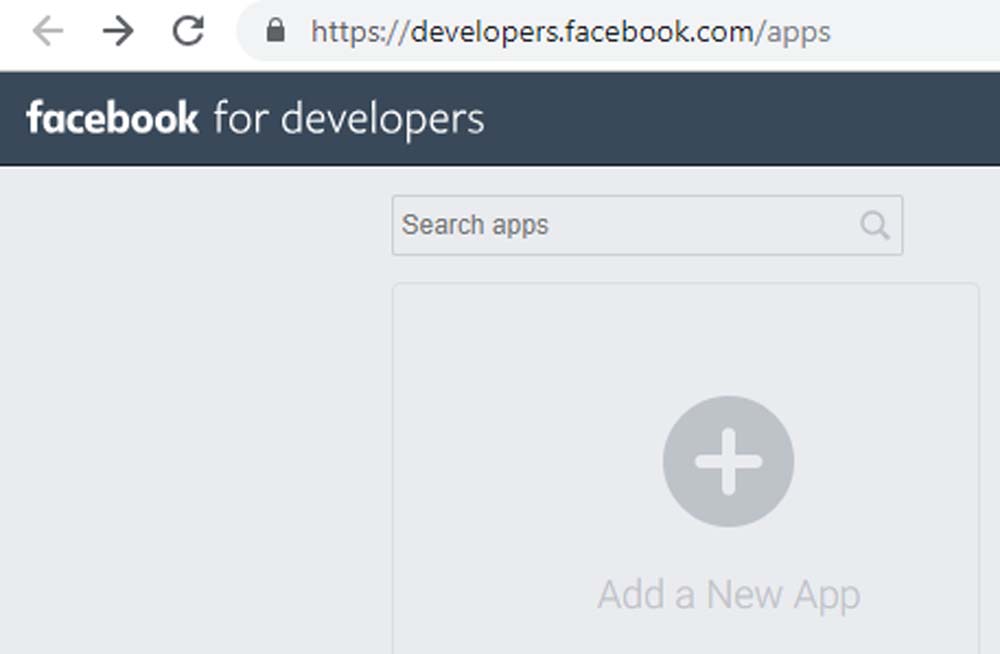The height and width of the screenshot is (654, 1000).
Task: Click the browser back arrow
Action: click(48, 31)
